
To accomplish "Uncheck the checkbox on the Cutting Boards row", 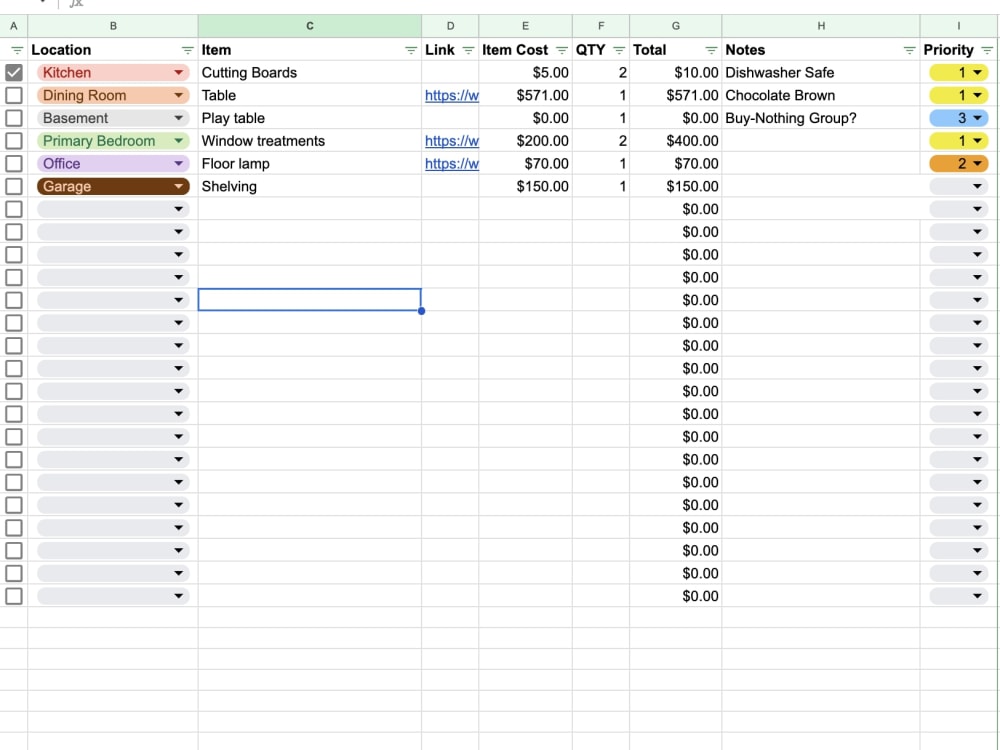I will pyautogui.click(x=14, y=72).
